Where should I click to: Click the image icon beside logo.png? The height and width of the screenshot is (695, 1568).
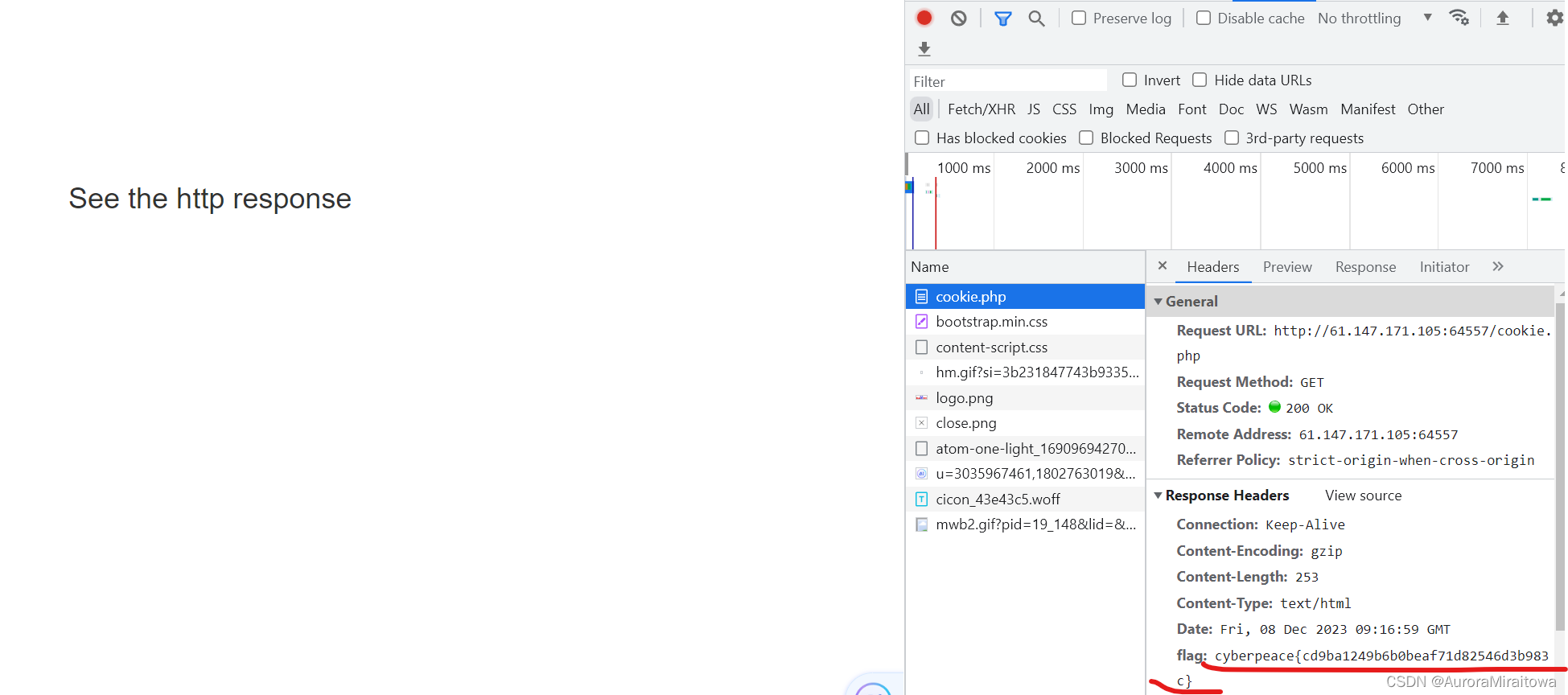point(922,398)
